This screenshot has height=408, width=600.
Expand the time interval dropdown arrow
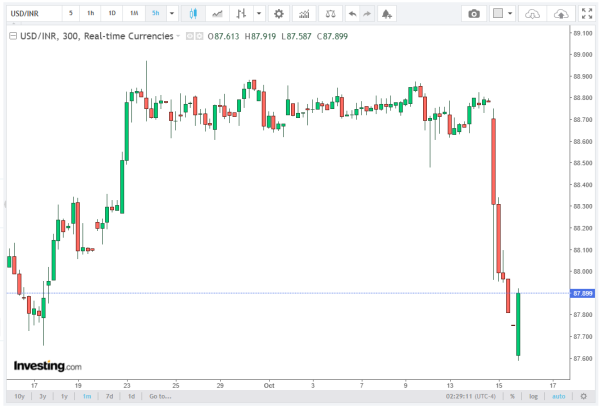(x=172, y=13)
